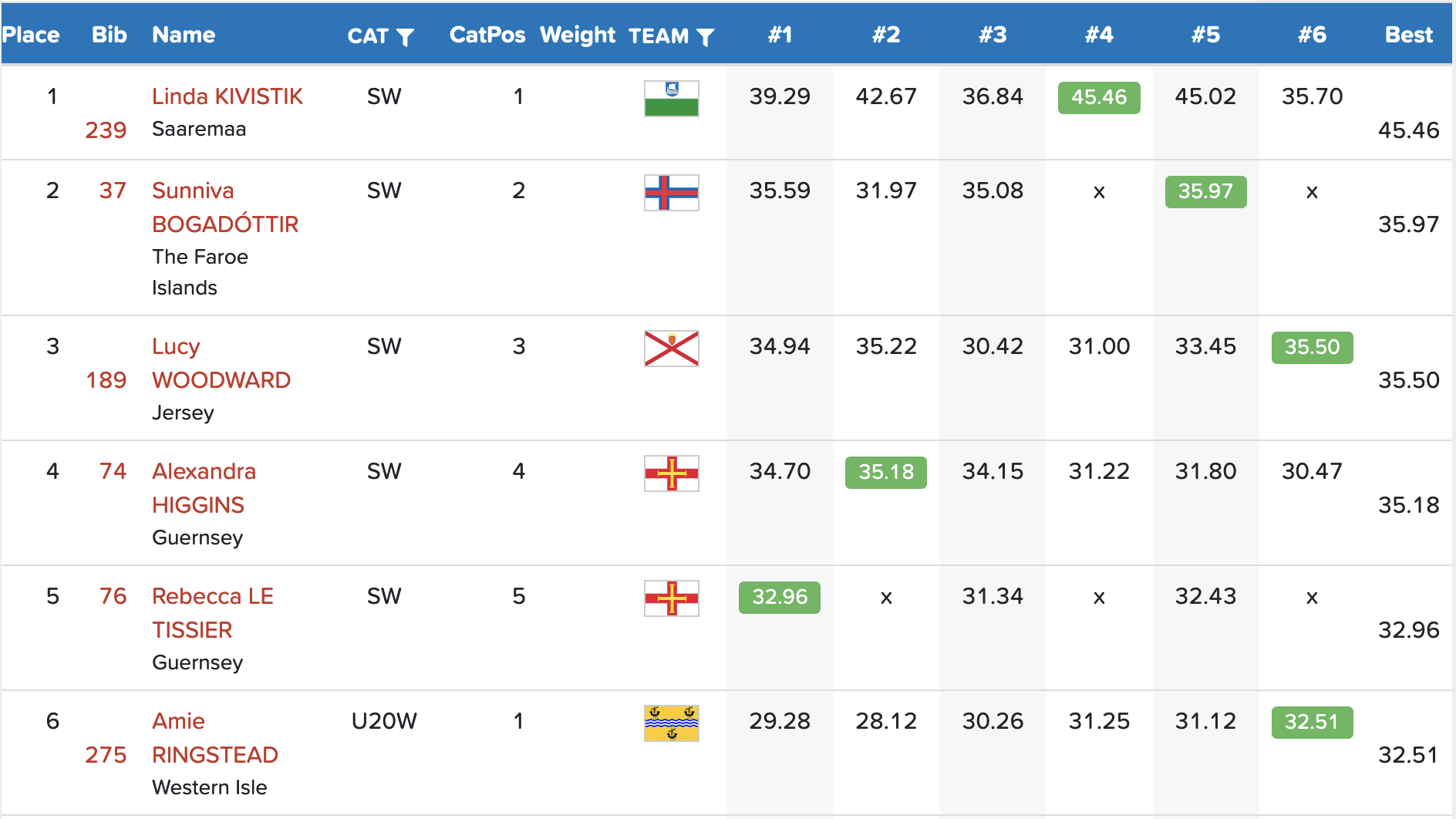Viewport: 1456px width, 819px height.
Task: Click bib number 74
Action: click(113, 471)
